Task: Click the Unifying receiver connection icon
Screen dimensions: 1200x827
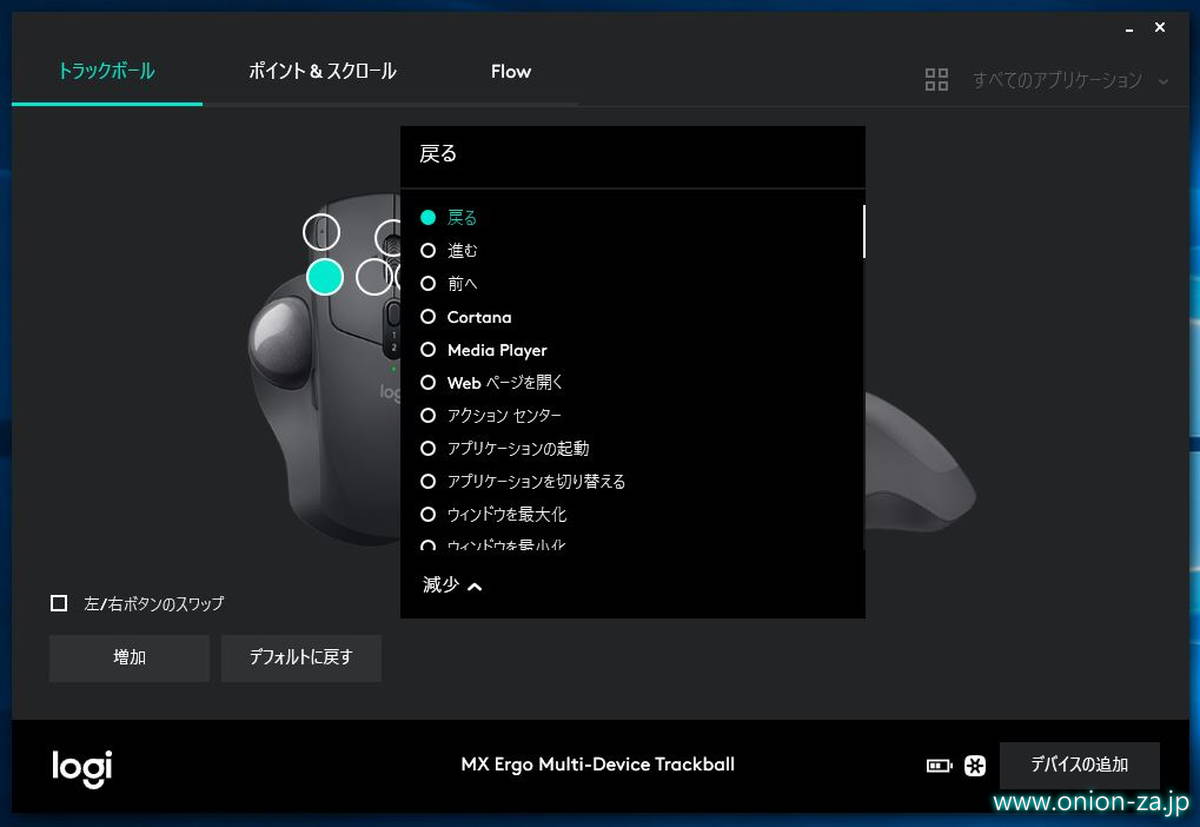Action: coord(974,766)
